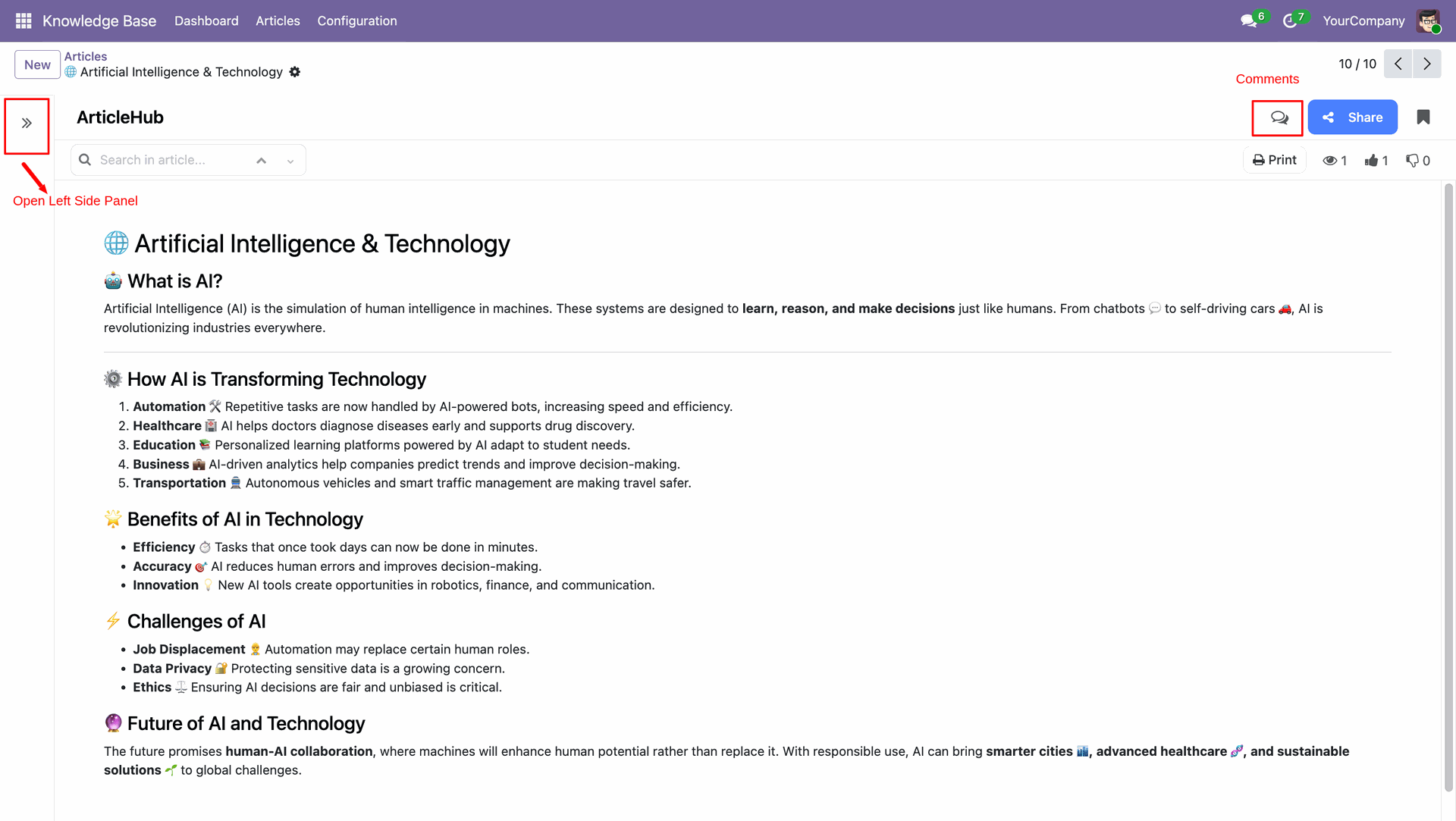Go to the previous article record
This screenshot has width=1456, height=821.
click(x=1398, y=64)
